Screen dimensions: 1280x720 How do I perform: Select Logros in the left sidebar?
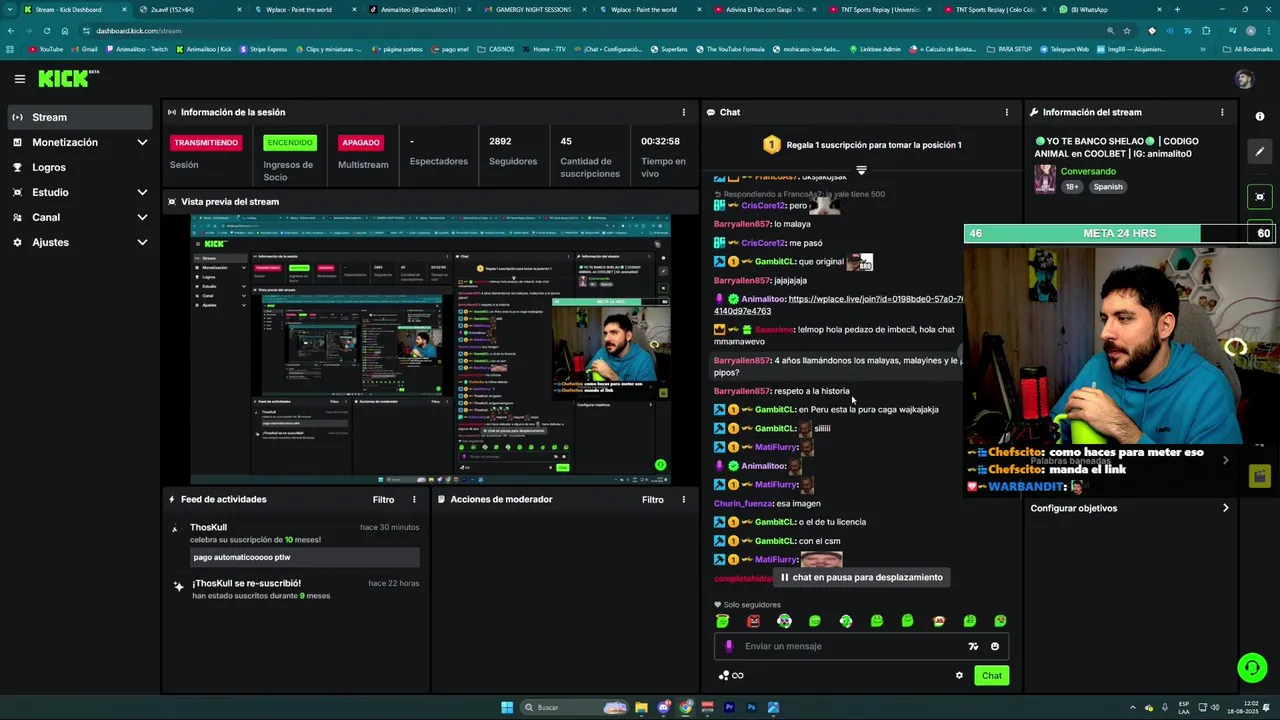click(x=79, y=167)
